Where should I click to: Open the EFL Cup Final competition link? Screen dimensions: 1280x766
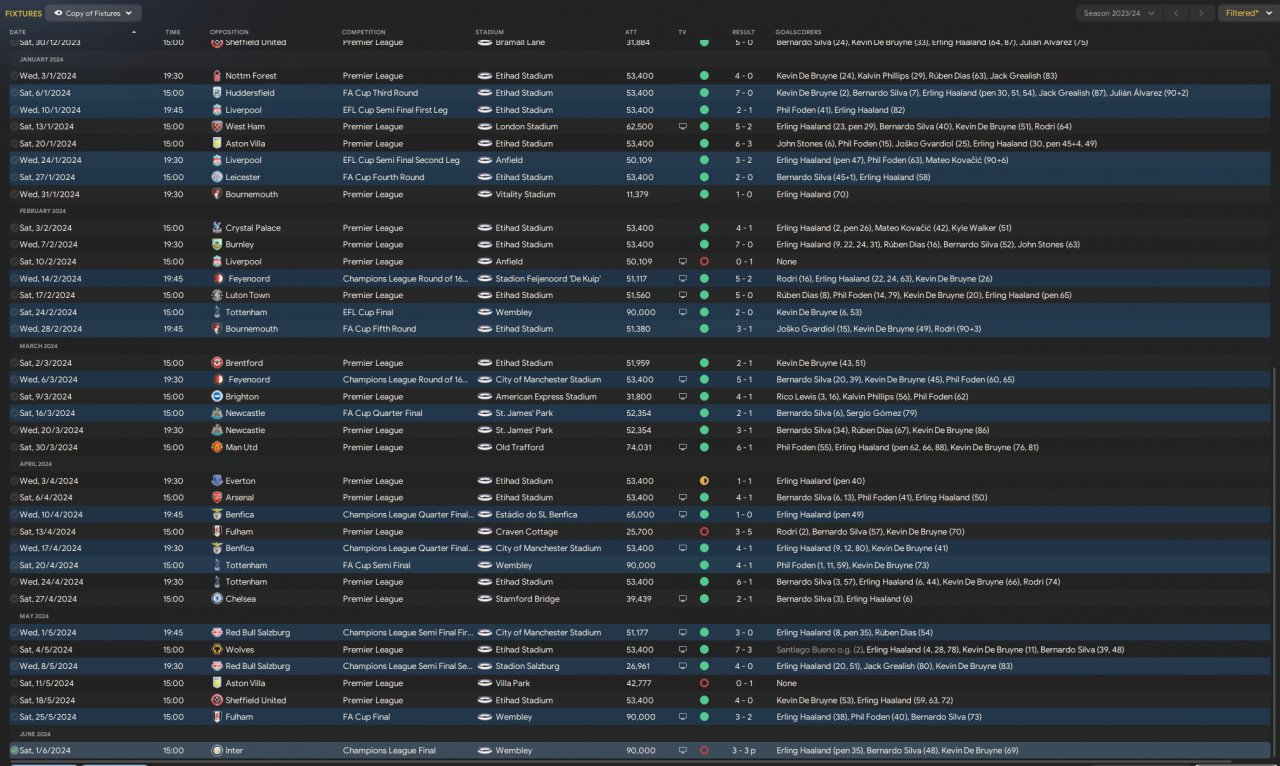click(x=371, y=312)
